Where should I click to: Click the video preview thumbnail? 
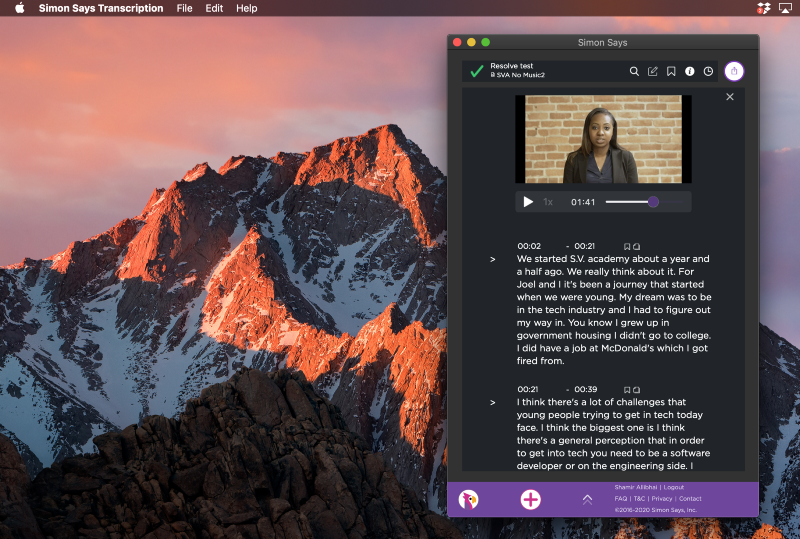[603, 139]
